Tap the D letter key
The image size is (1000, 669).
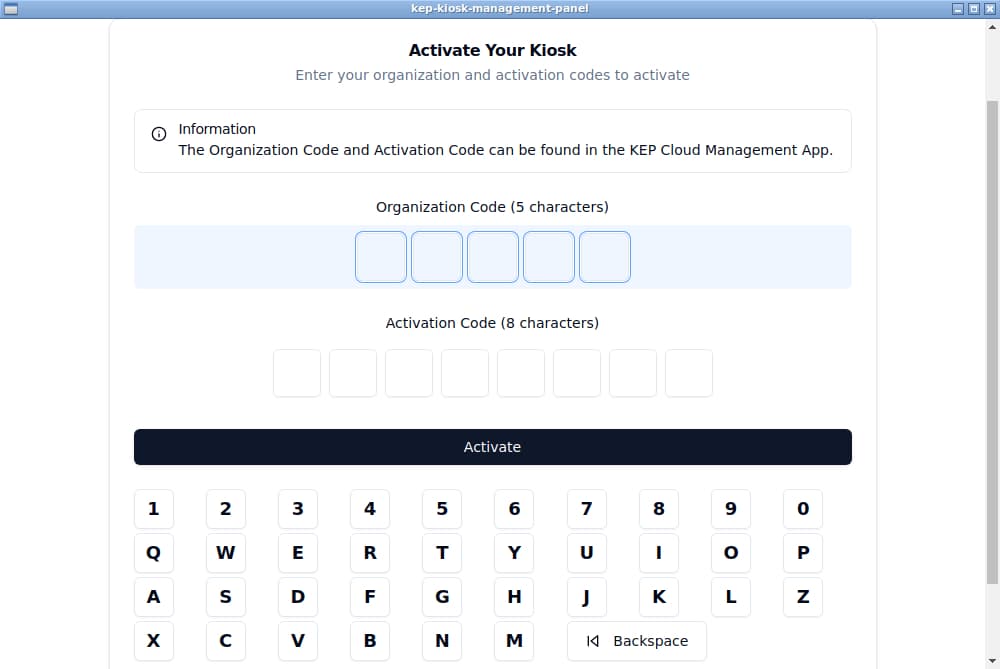click(298, 597)
